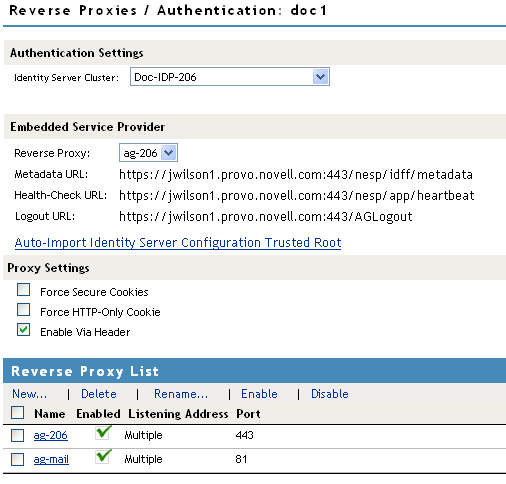Open the Identity Server Cluster dropdown

(x=230, y=77)
